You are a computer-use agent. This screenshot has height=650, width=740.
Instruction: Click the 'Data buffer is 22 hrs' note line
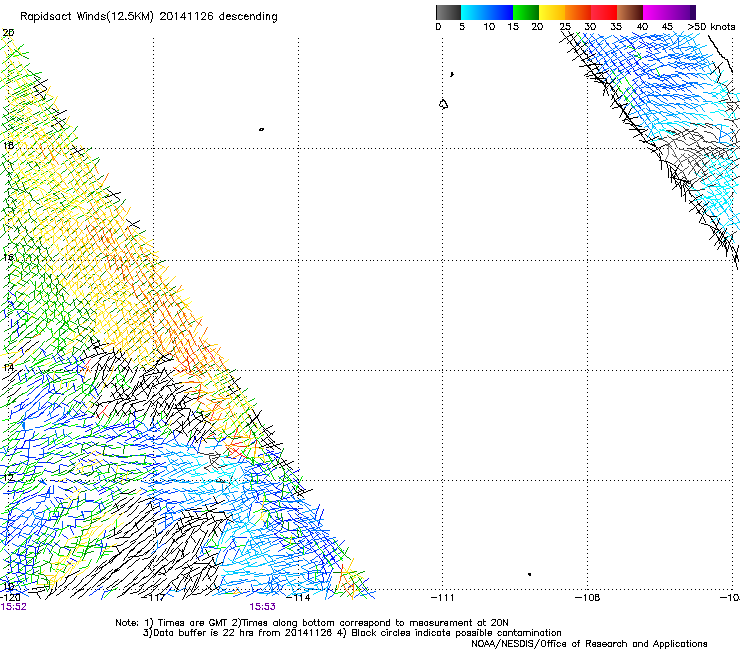[352, 633]
